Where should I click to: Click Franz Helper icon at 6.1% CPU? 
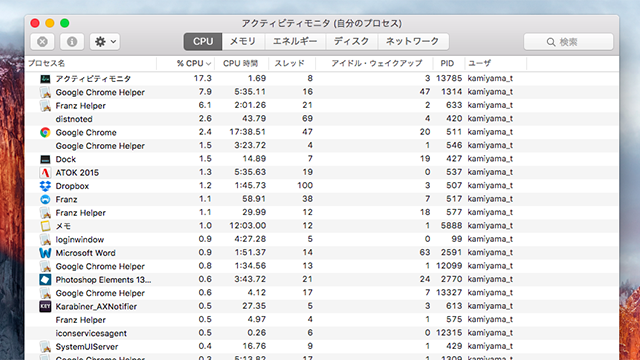[45, 106]
